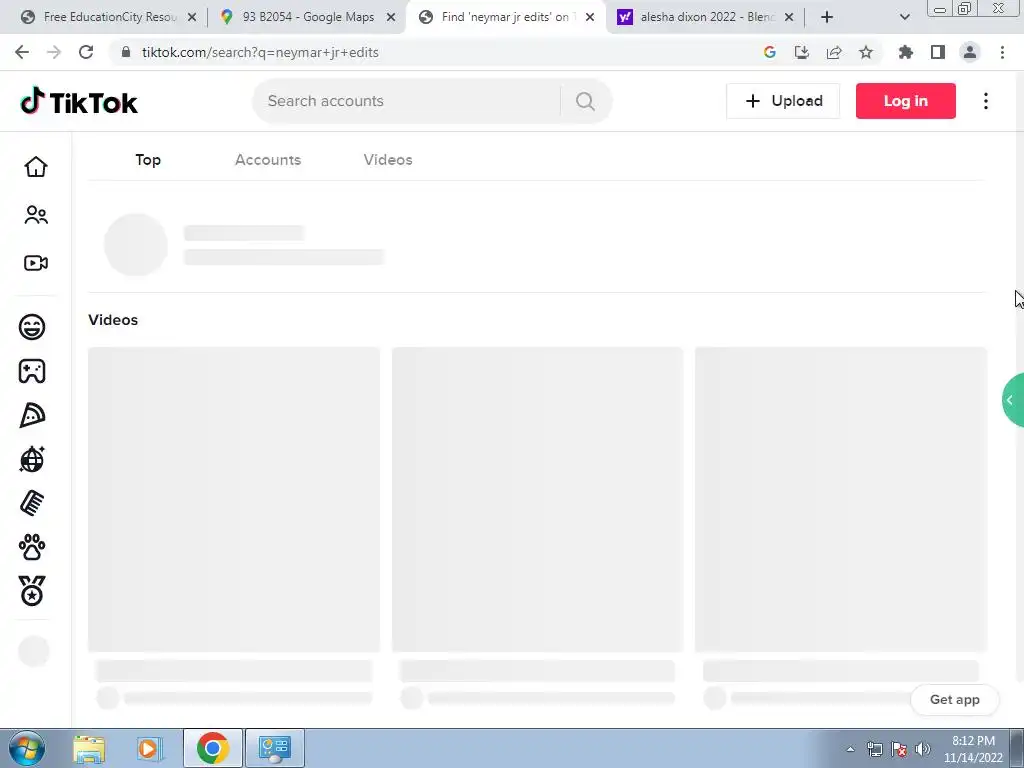This screenshot has height=768, width=1024.
Task: Click the search magnifier button
Action: [585, 101]
